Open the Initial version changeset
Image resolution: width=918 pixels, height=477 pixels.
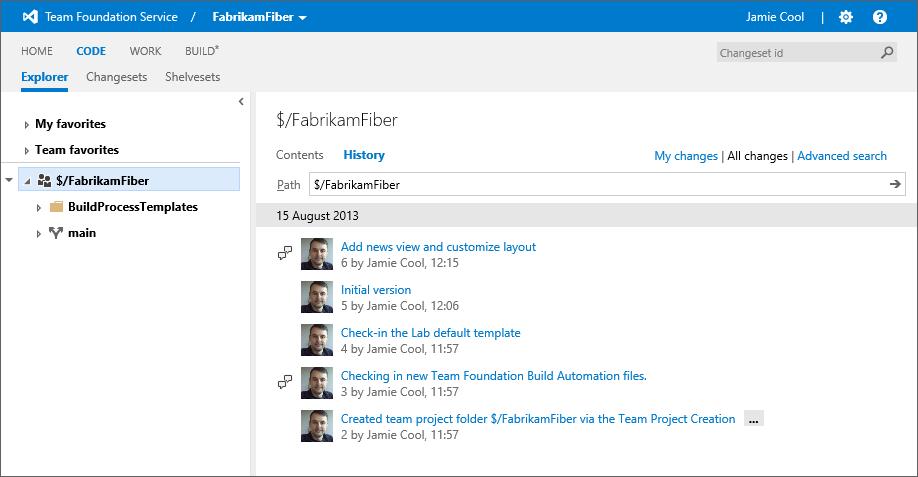click(x=376, y=290)
